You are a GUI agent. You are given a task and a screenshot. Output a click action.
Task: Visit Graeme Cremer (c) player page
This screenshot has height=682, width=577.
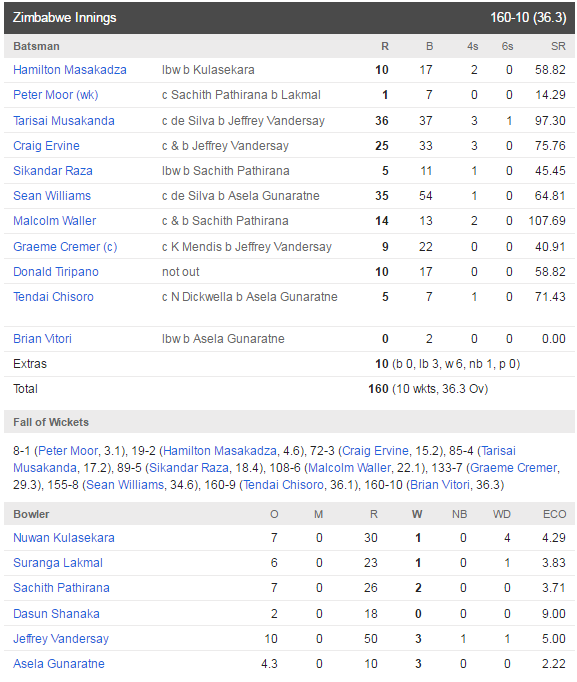[65, 247]
